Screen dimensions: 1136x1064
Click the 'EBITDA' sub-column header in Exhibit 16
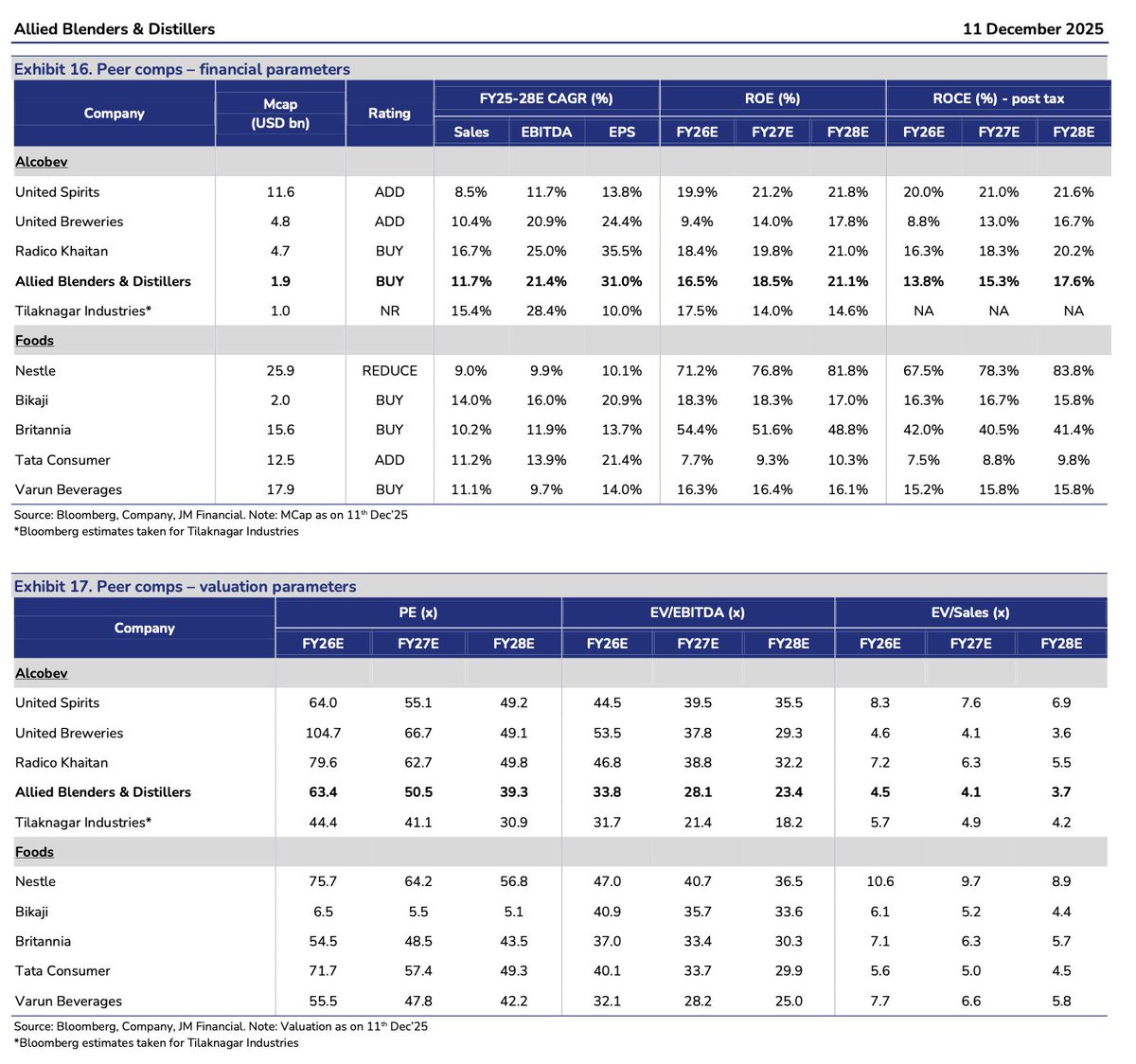[546, 132]
